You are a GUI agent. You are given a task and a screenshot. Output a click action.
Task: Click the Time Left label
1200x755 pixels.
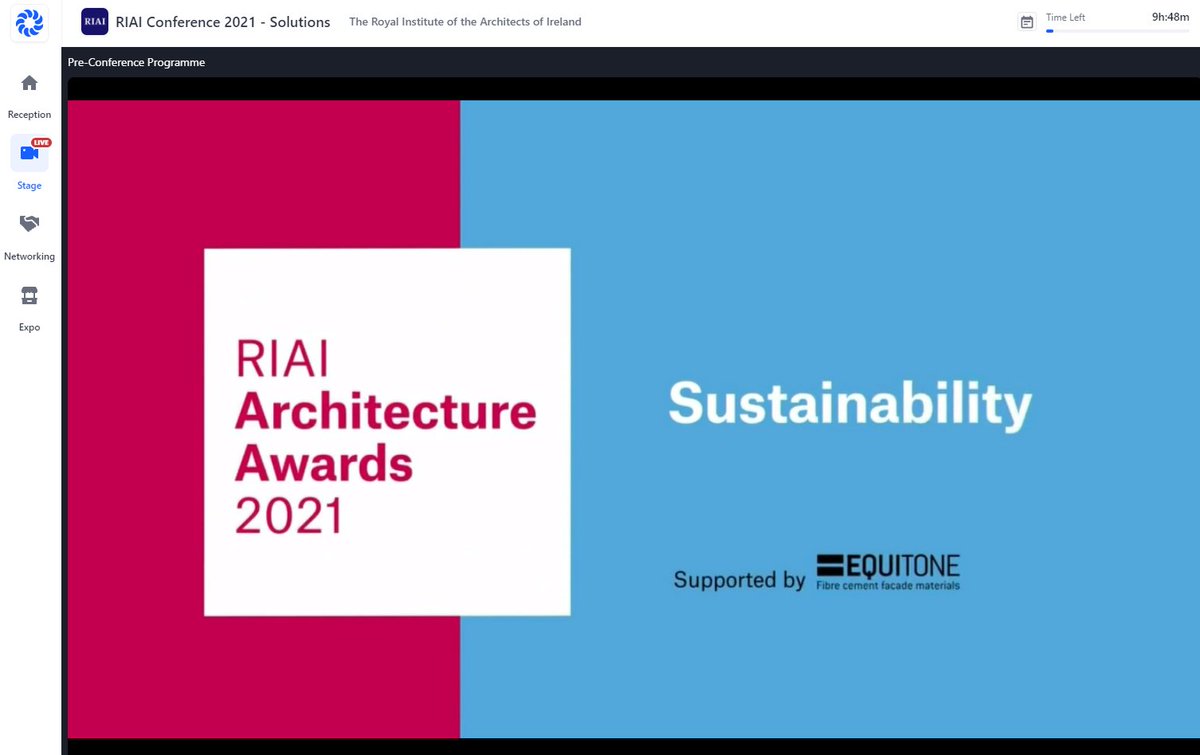click(x=1065, y=17)
